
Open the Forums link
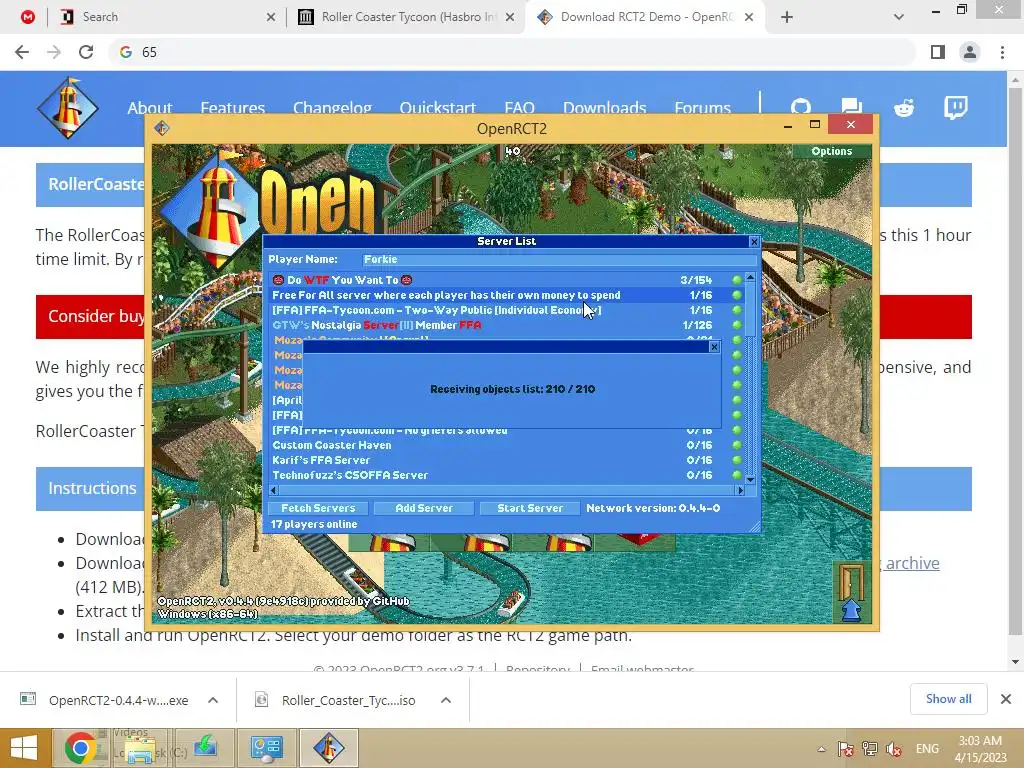pos(703,108)
